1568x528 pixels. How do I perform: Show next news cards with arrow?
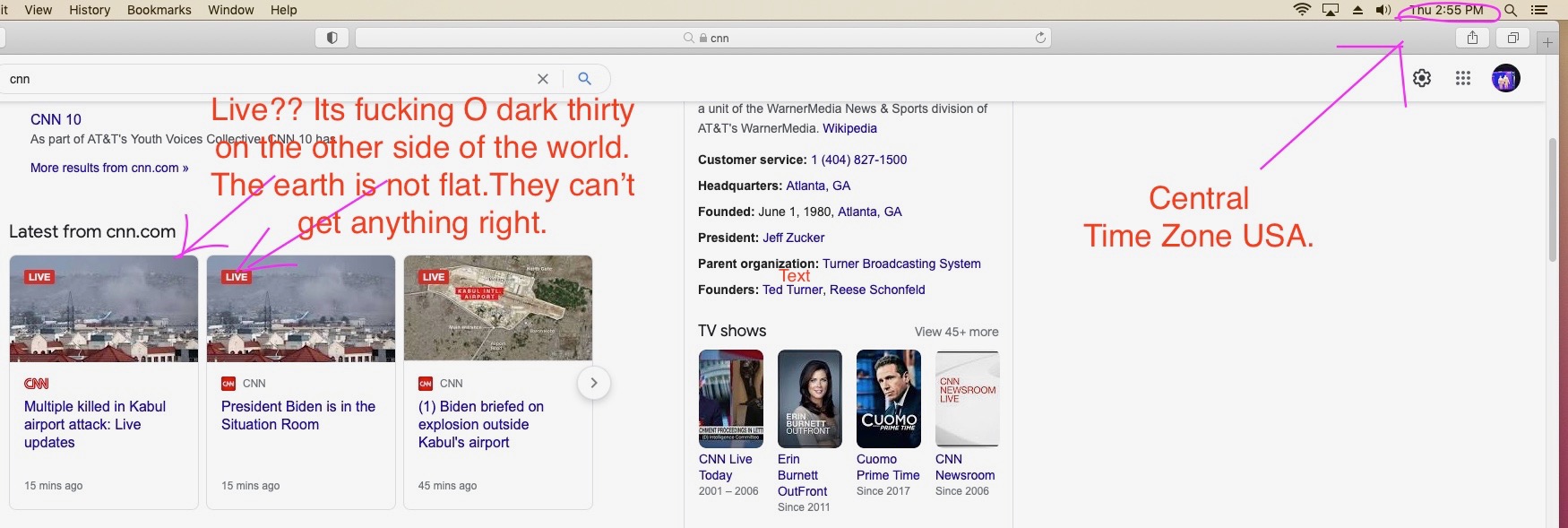[x=593, y=383]
